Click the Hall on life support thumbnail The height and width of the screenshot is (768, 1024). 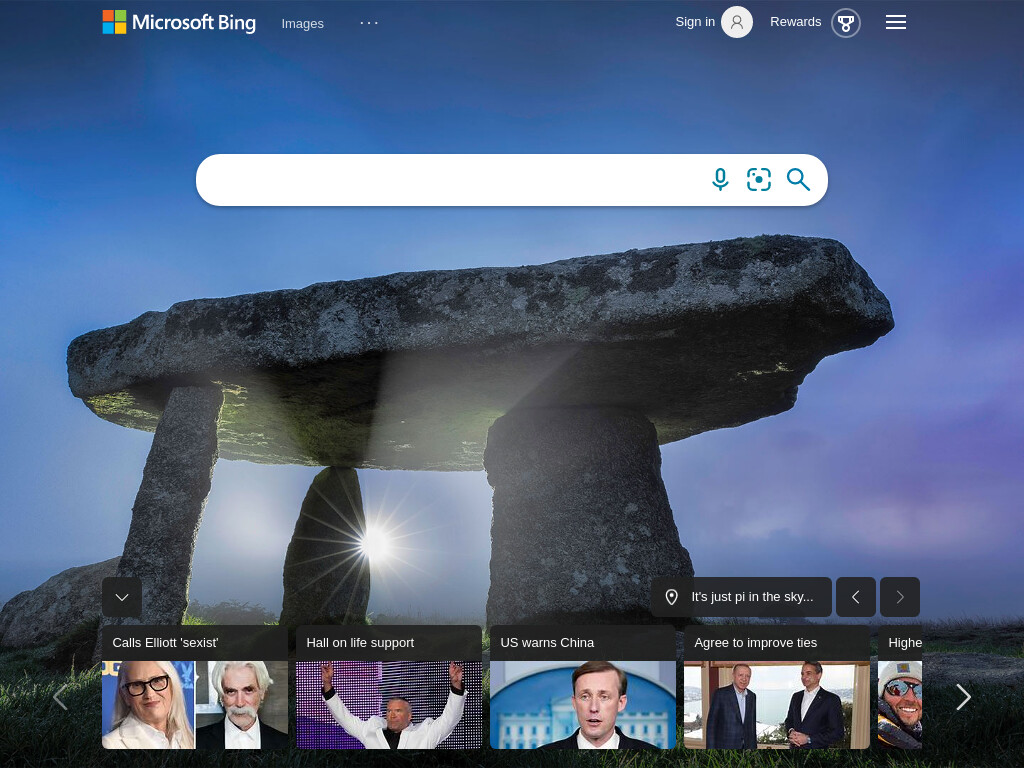[x=389, y=705]
